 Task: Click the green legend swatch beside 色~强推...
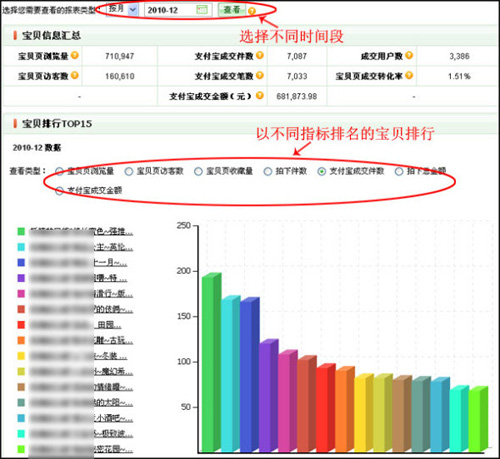(x=21, y=231)
